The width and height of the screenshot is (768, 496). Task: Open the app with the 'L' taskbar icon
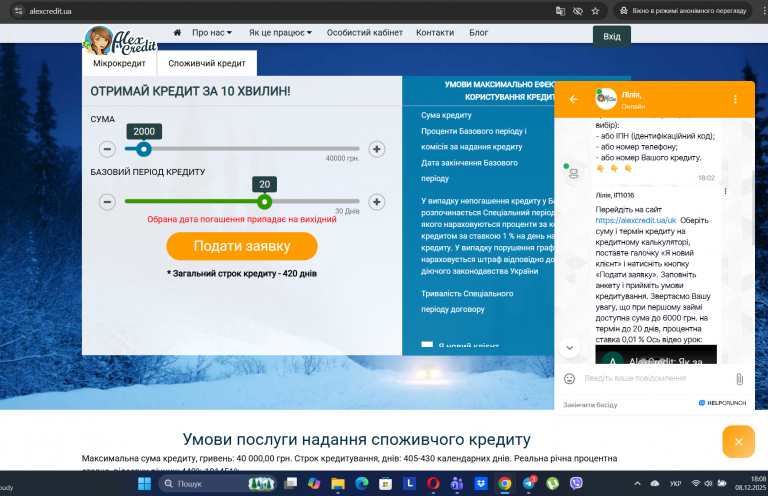click(409, 484)
